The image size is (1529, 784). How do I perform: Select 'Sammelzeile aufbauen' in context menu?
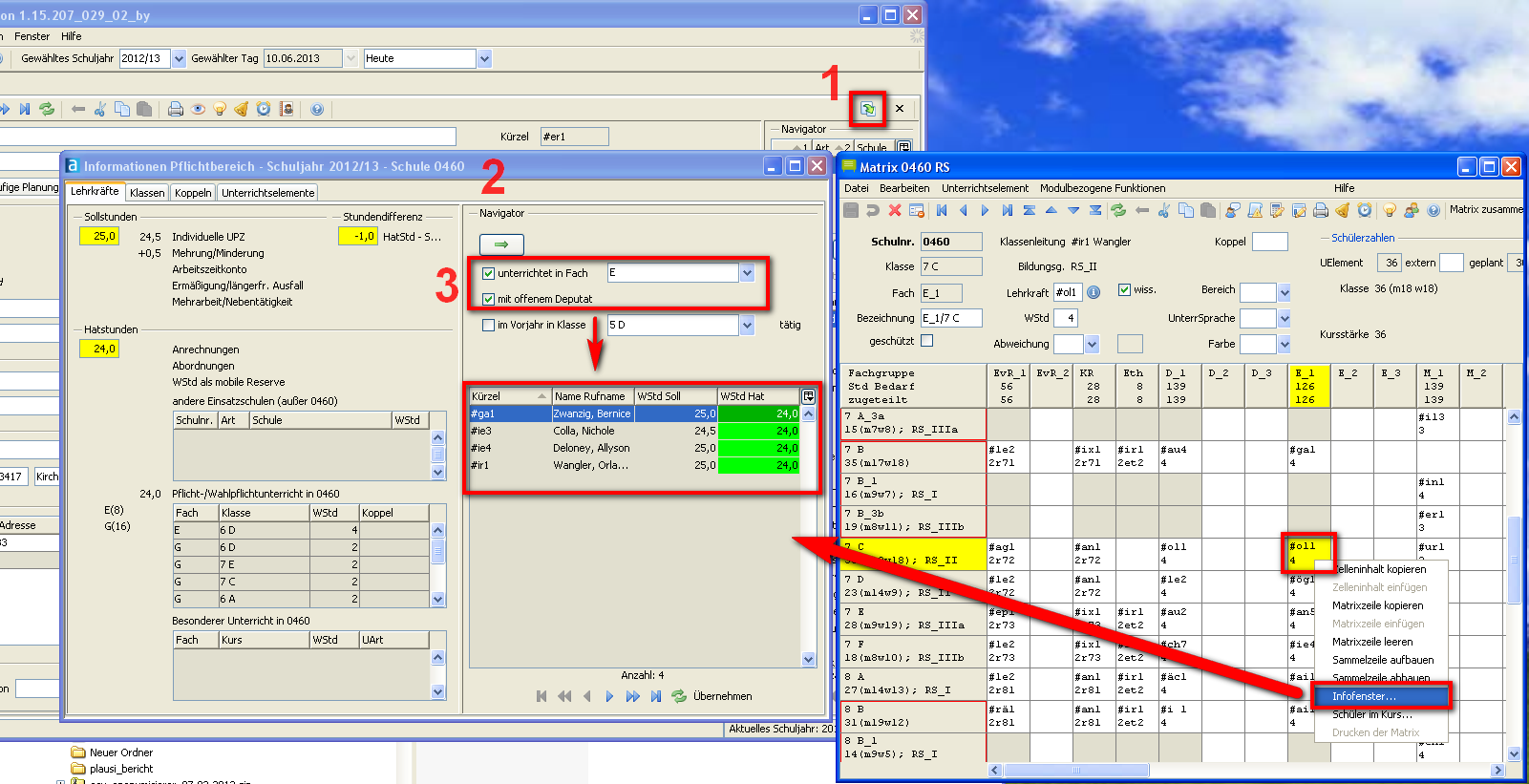pos(1383,660)
